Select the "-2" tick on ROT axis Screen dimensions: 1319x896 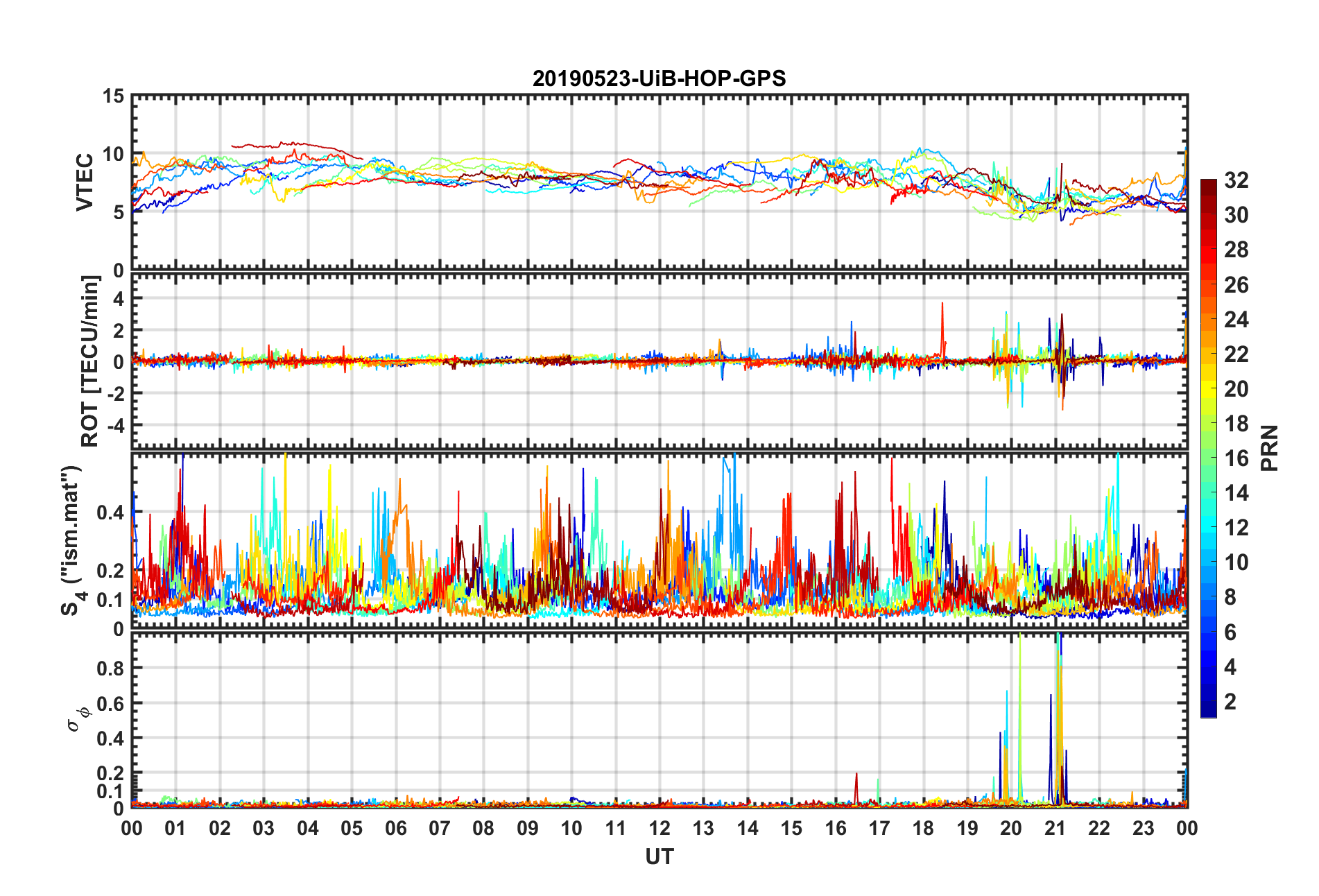[115, 393]
